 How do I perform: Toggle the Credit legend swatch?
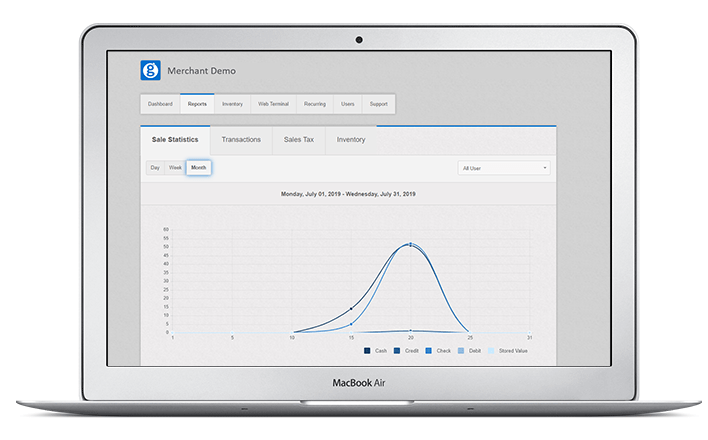click(397, 351)
